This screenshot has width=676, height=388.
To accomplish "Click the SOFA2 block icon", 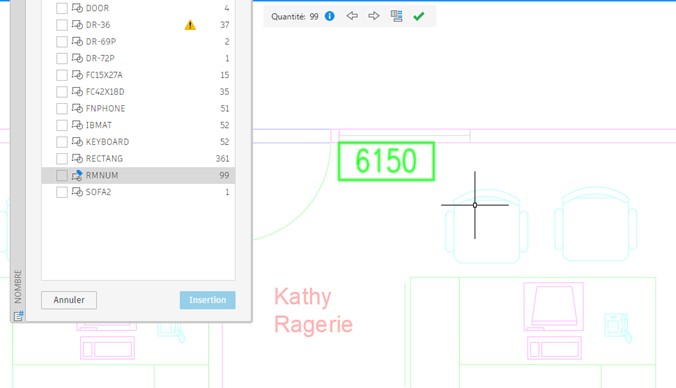I will click(77, 192).
